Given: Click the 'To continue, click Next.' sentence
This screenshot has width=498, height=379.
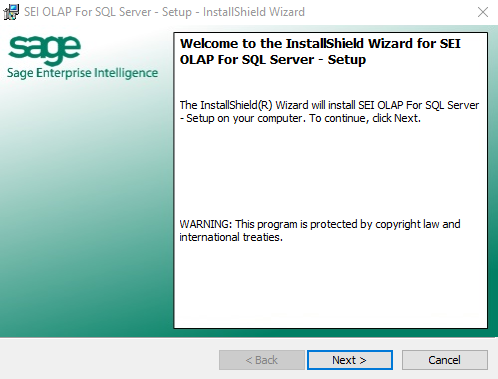Looking at the screenshot, I should tap(365, 118).
